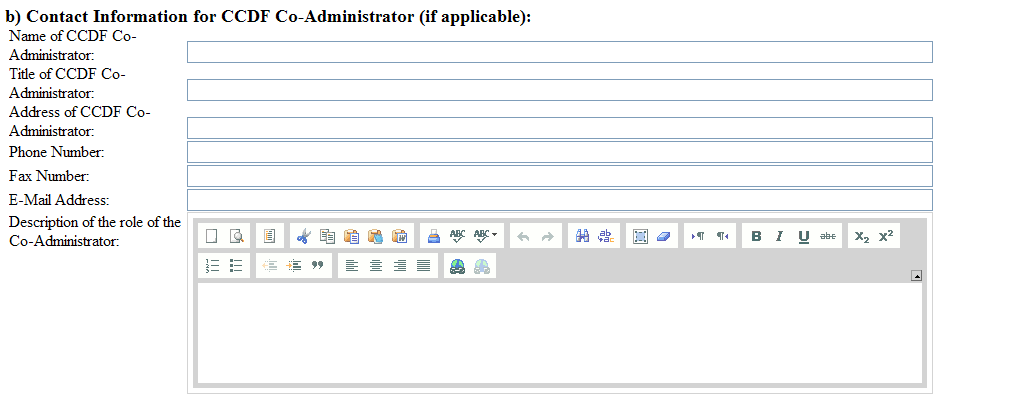Click the Undo arrow
Screen dimensions: 1028x399
[523, 237]
